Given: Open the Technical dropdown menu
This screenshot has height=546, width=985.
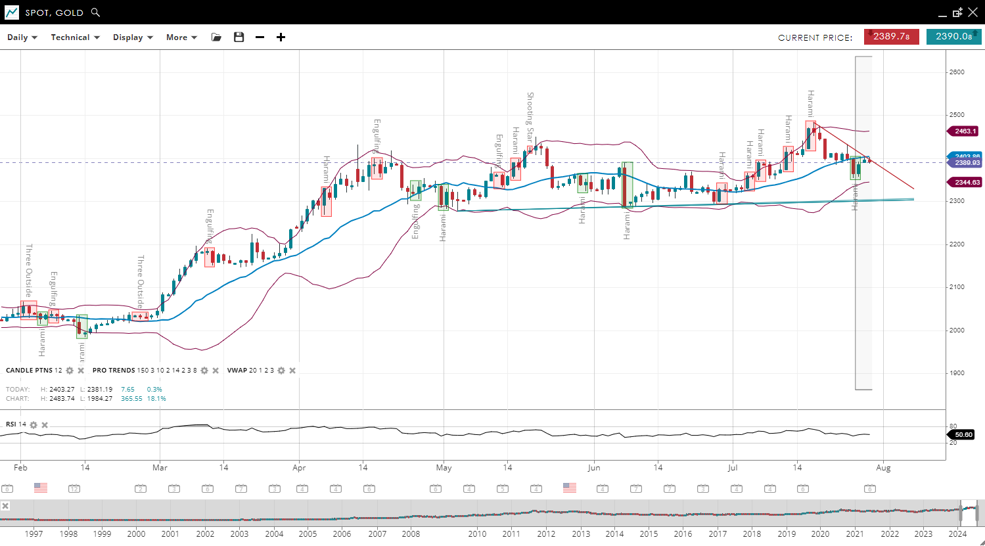Looking at the screenshot, I should point(75,37).
